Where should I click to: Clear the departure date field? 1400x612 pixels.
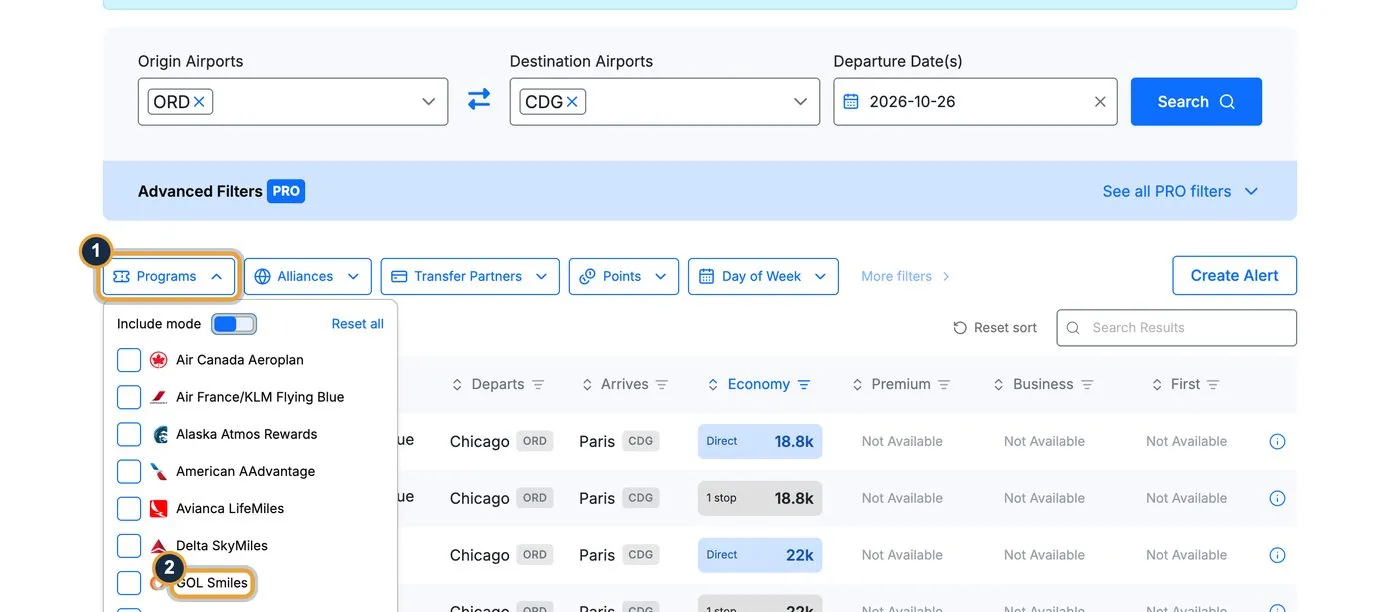pos(1100,102)
